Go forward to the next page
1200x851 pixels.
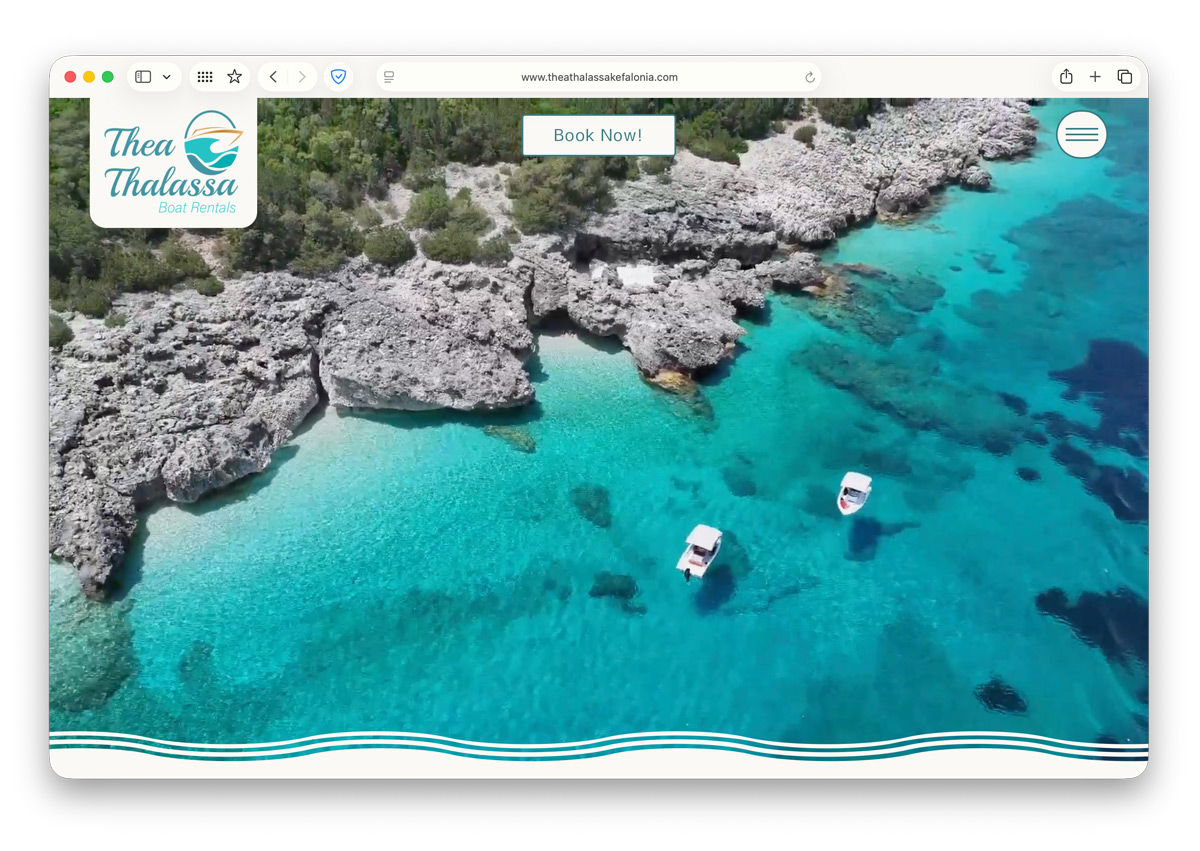click(x=302, y=77)
